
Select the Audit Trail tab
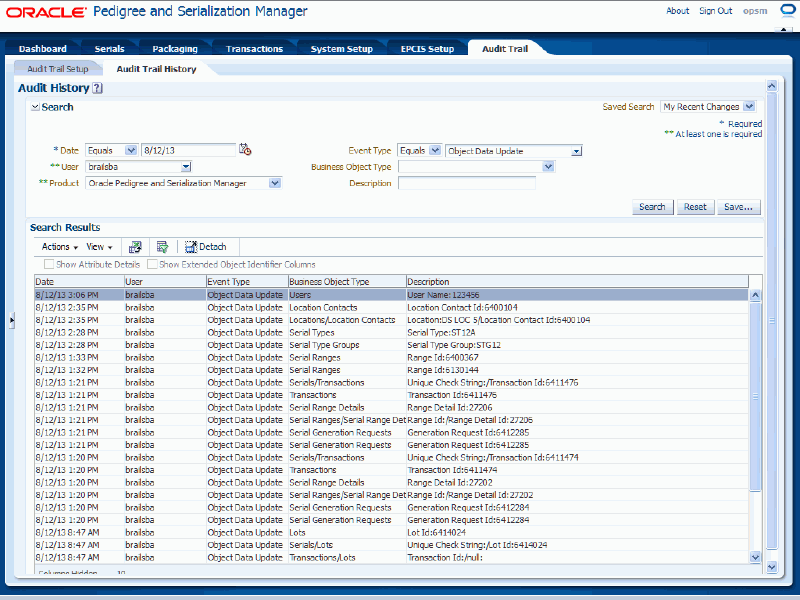coord(505,48)
